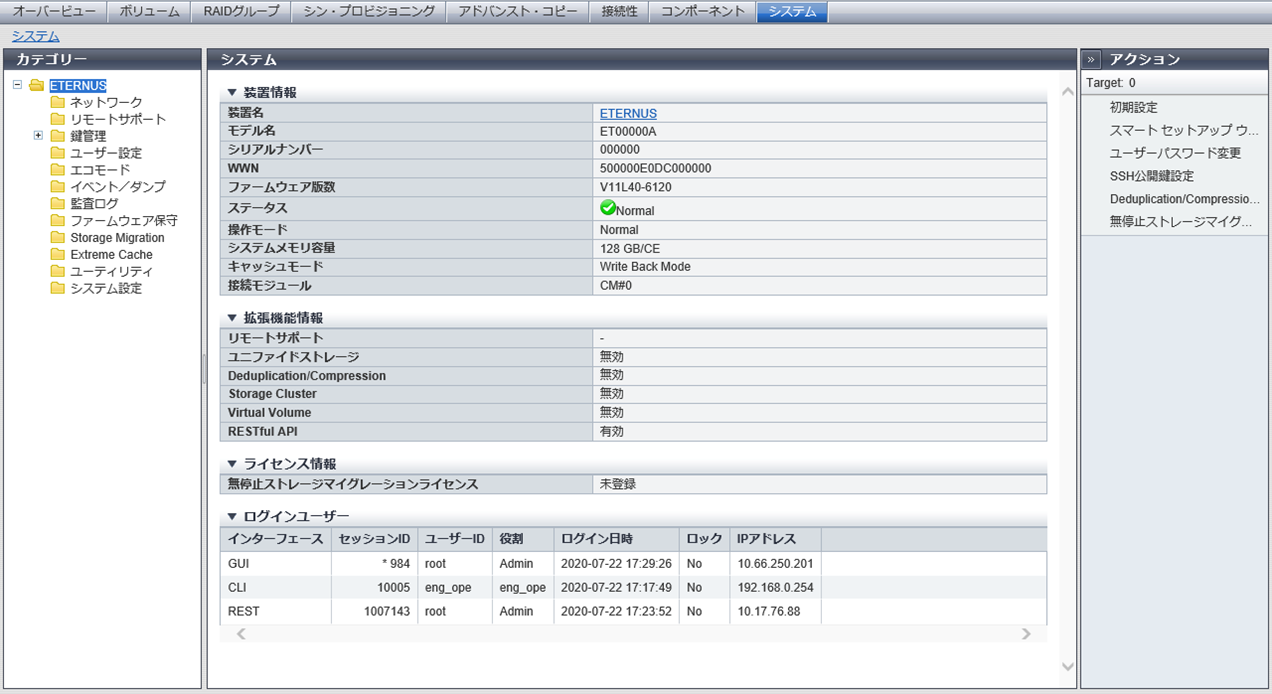
Task: Collapse the ETERNUS root tree node
Action: point(18,85)
